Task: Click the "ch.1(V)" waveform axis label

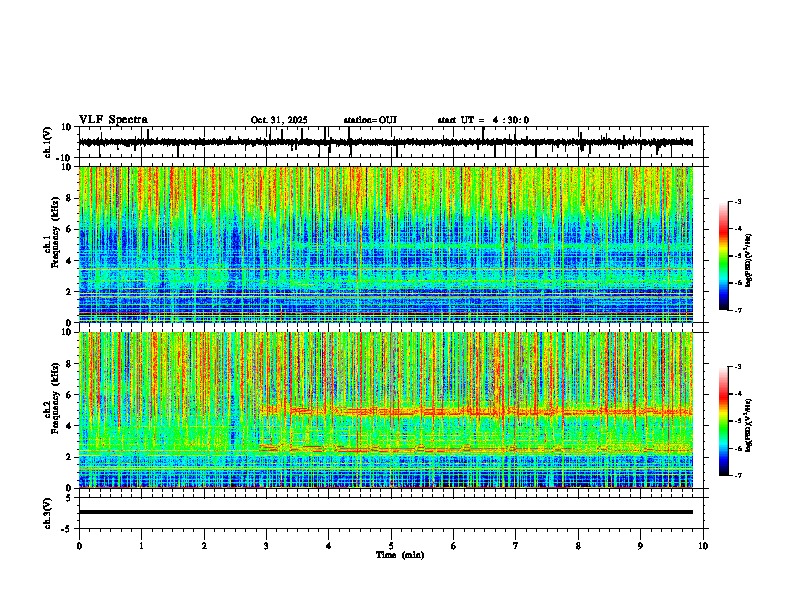Action: coord(48,142)
